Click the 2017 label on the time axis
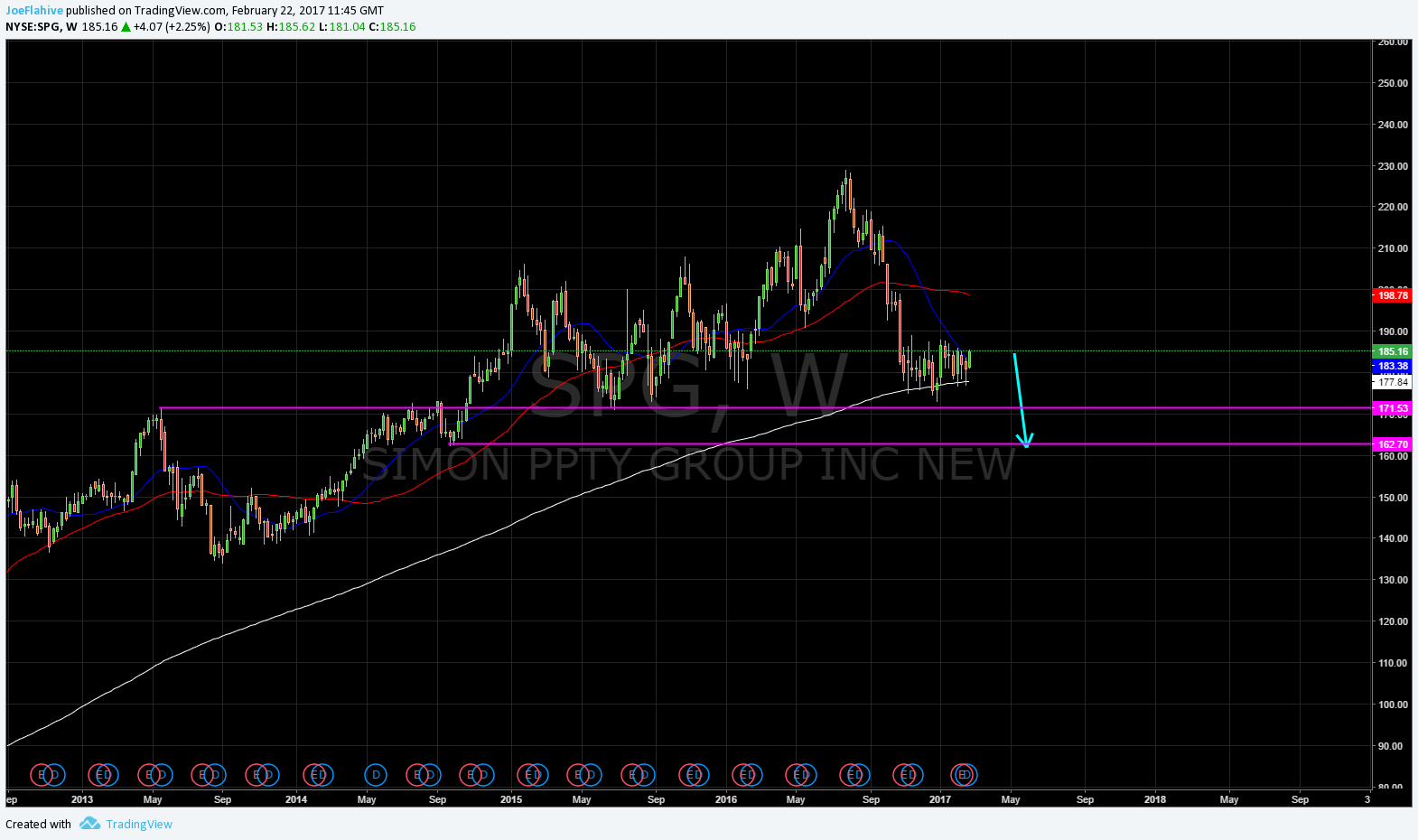This screenshot has width=1418, height=840. pyautogui.click(x=940, y=799)
